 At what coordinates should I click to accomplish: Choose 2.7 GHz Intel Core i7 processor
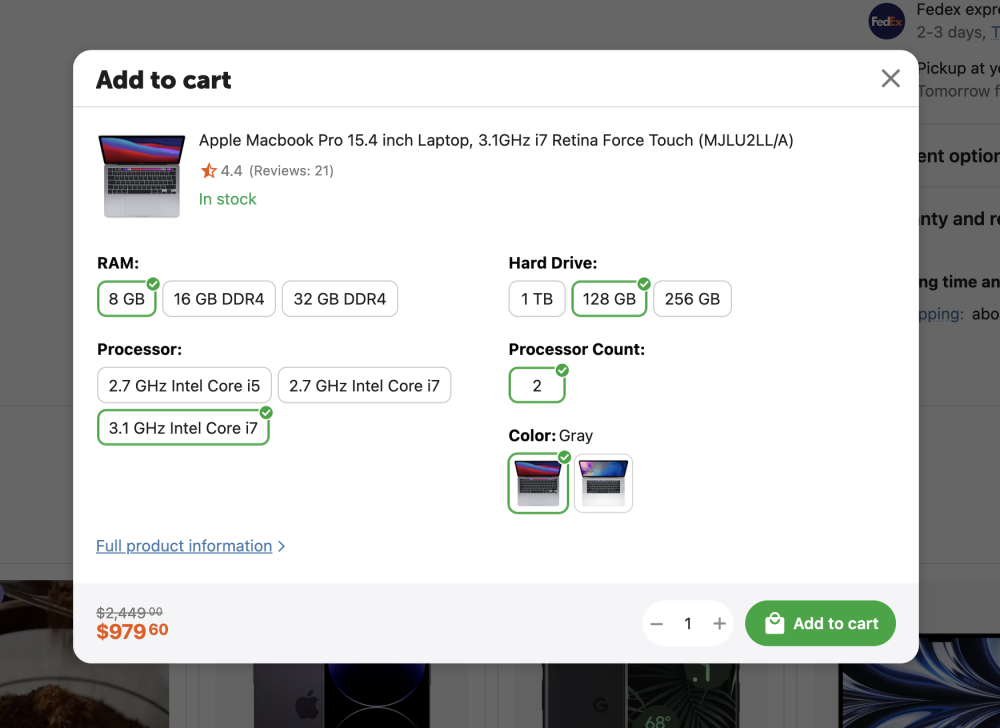tap(364, 386)
